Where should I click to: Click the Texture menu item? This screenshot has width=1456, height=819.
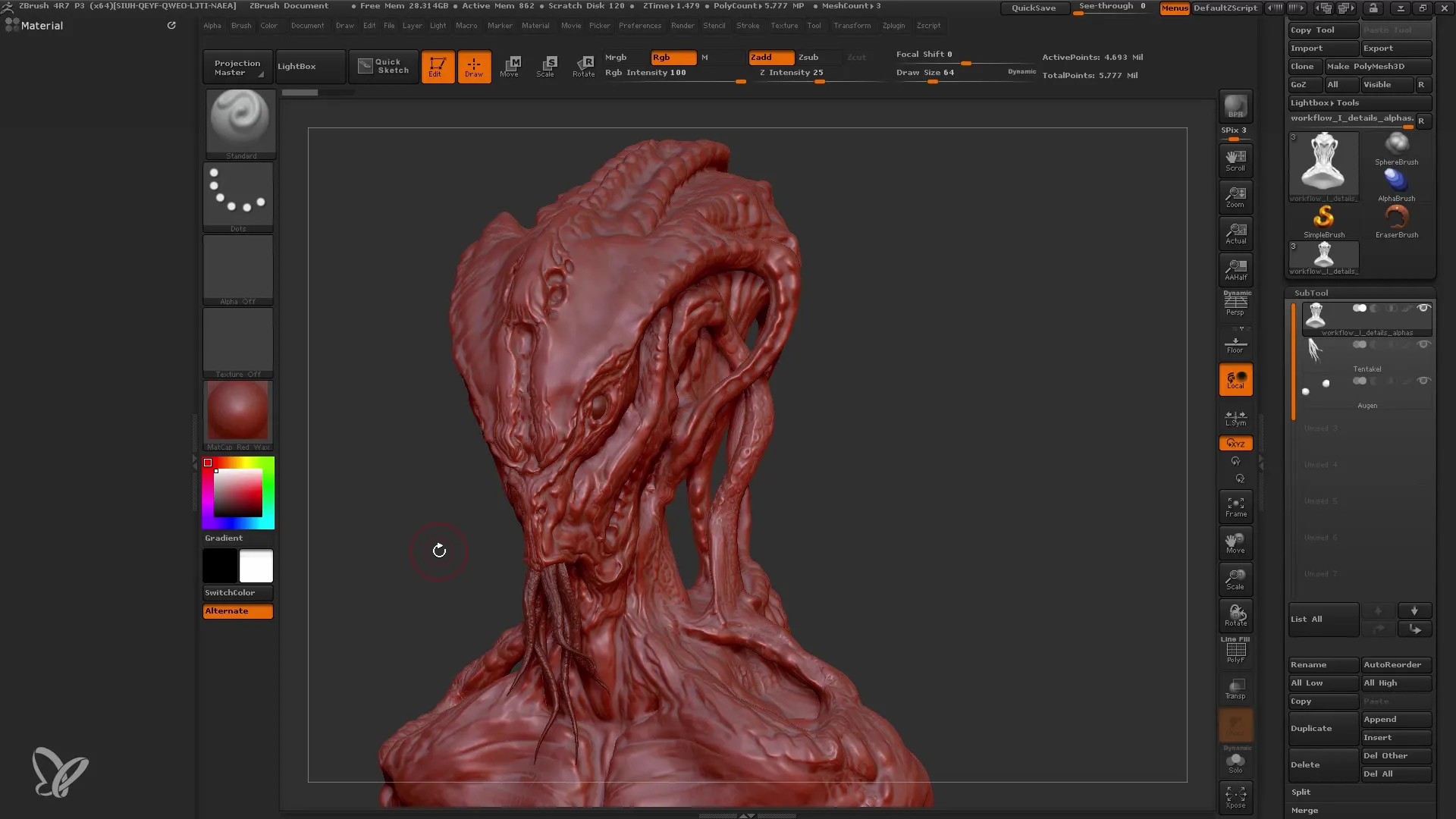click(x=784, y=25)
